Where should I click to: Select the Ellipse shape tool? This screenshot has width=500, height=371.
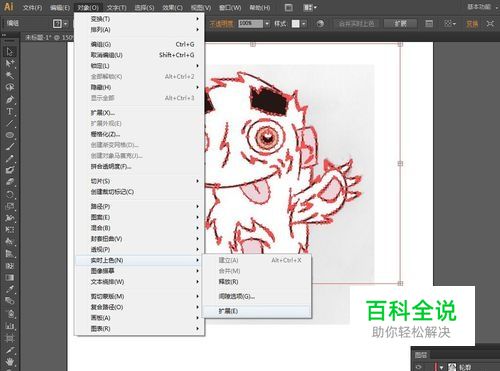tap(10, 135)
